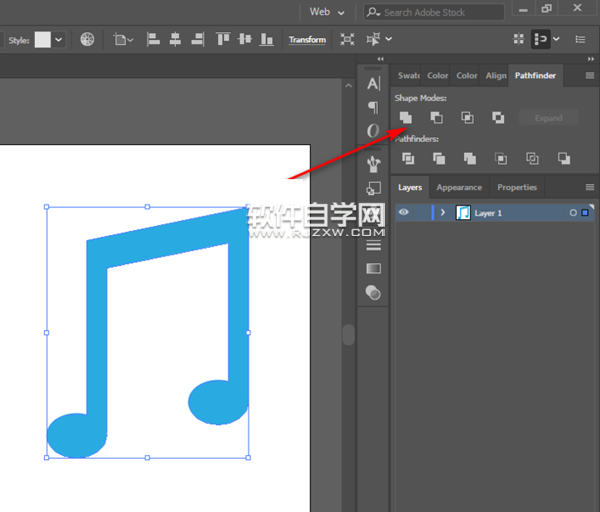Expand Layer 1 sublayers
600x512 pixels.
pos(442,213)
